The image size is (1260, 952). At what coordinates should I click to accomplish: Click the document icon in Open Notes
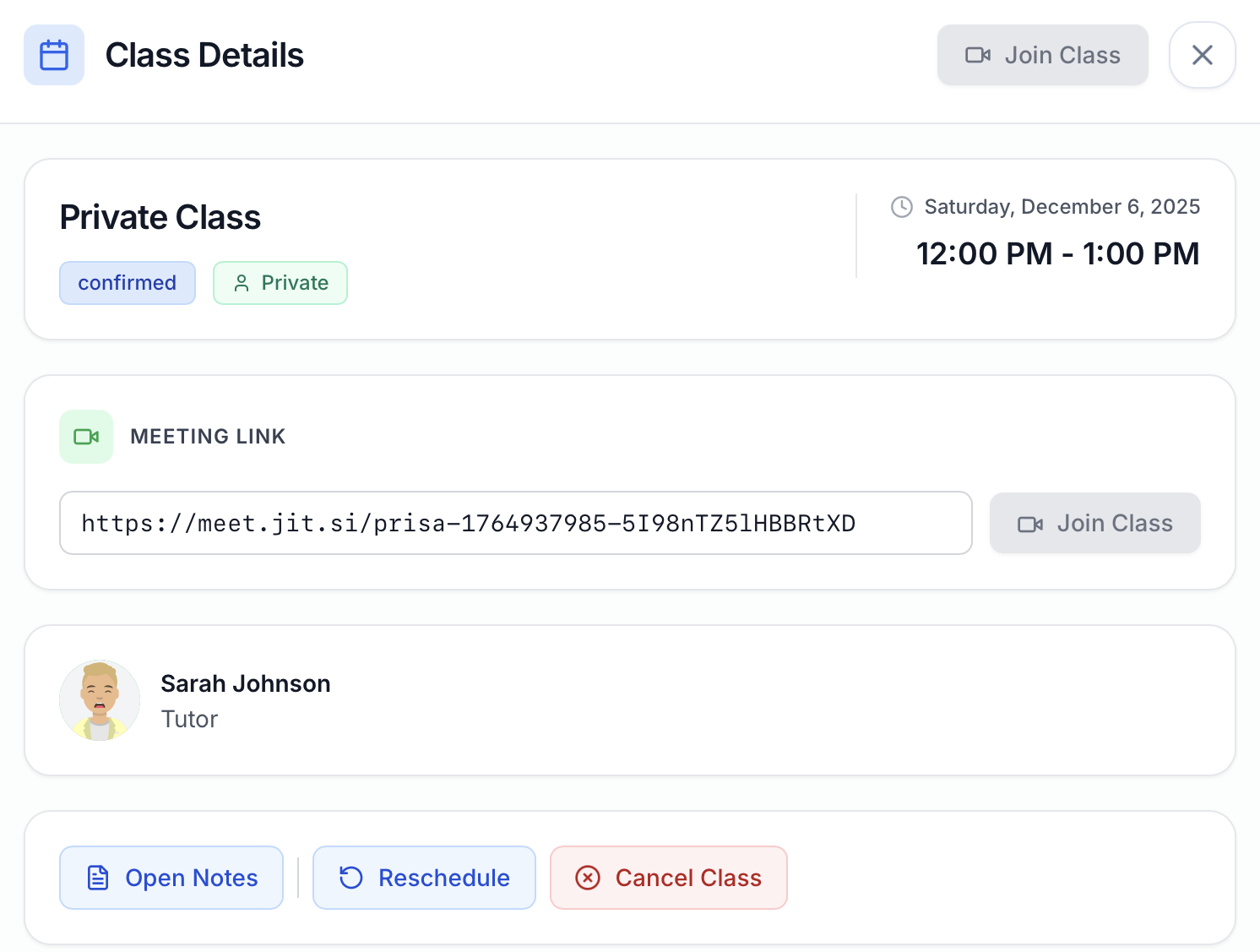tap(98, 878)
